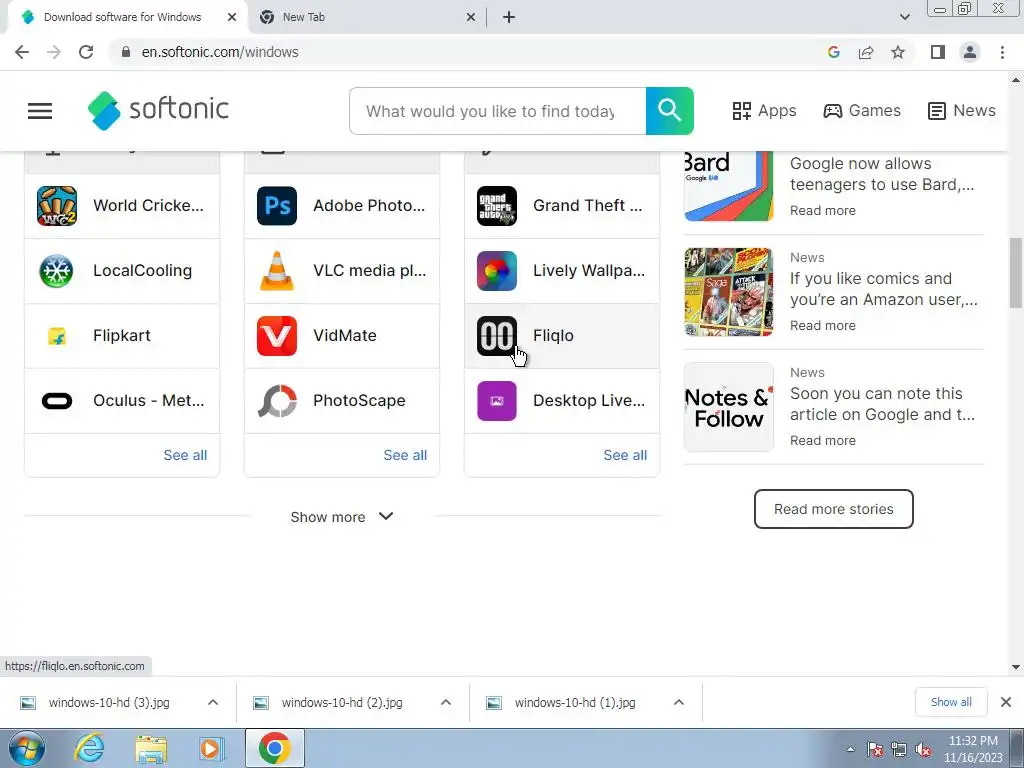Click the Google icon in address bar
This screenshot has width=1024, height=768.
coord(833,52)
